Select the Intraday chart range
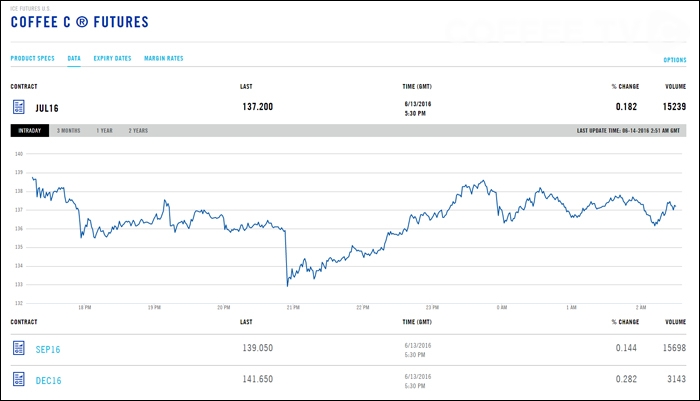This screenshot has height=401, width=700. tap(29, 130)
